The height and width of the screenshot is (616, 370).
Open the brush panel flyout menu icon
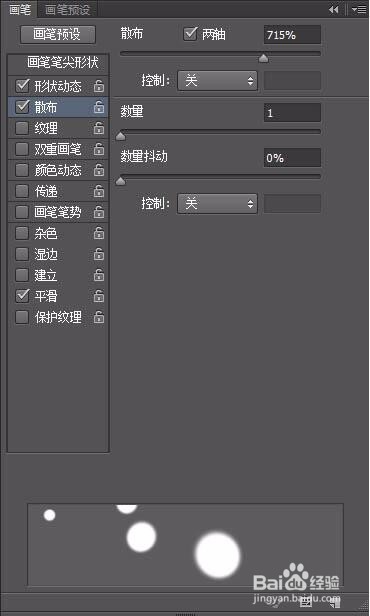(x=359, y=9)
